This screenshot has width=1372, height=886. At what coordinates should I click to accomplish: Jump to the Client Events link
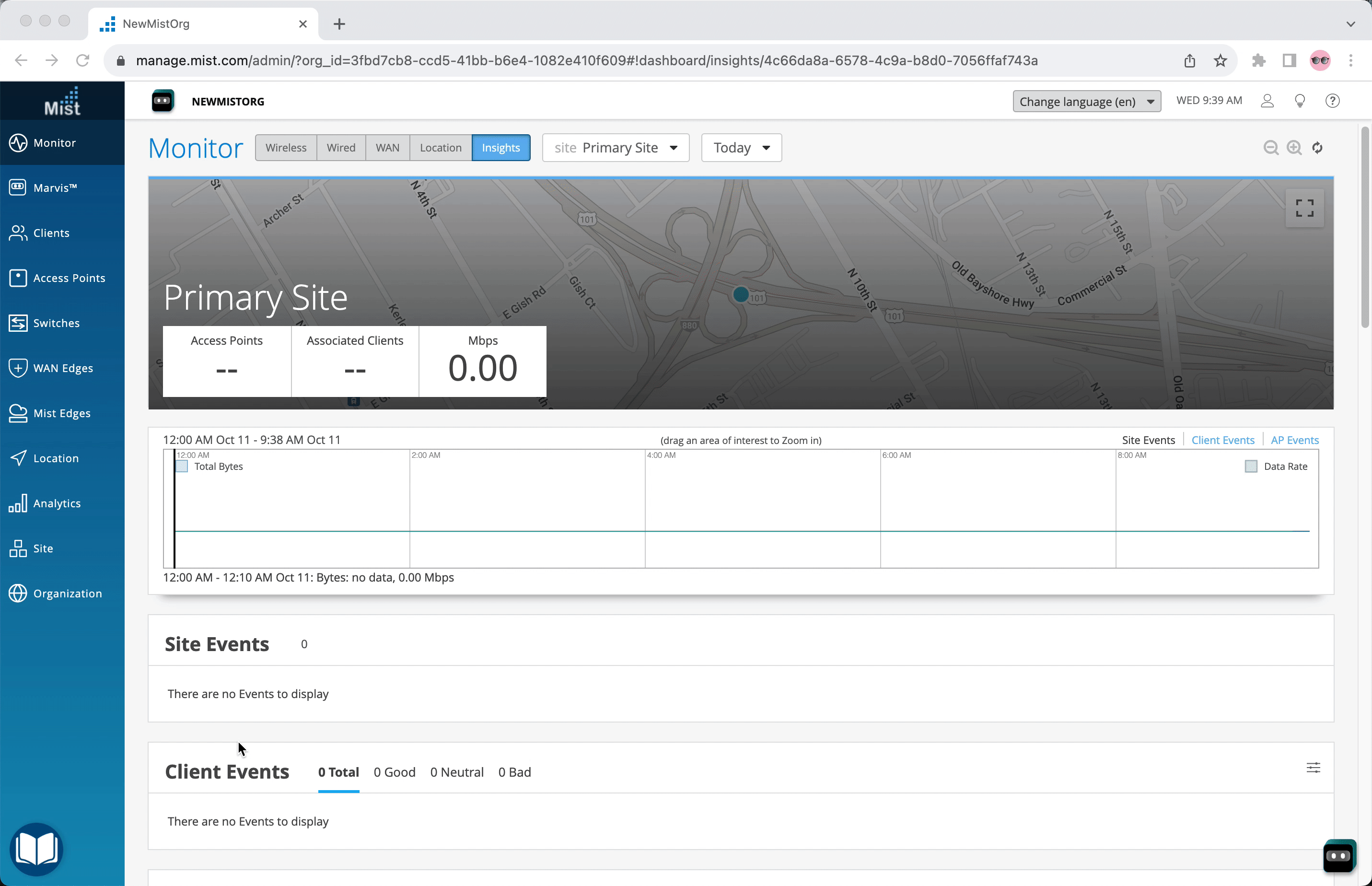point(1222,440)
